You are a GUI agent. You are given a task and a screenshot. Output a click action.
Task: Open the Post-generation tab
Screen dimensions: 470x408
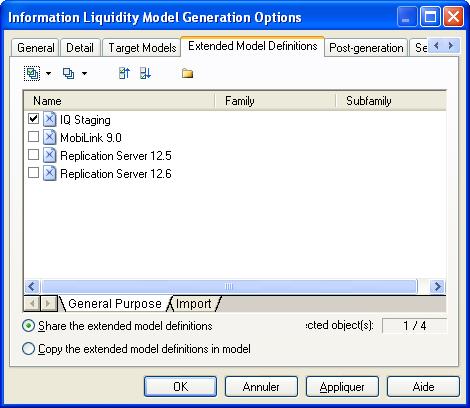pyautogui.click(x=366, y=48)
